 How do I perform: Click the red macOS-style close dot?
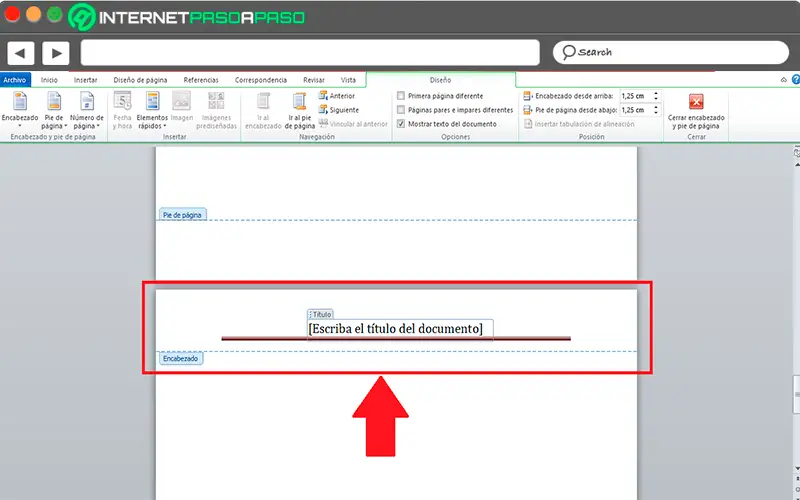click(12, 14)
